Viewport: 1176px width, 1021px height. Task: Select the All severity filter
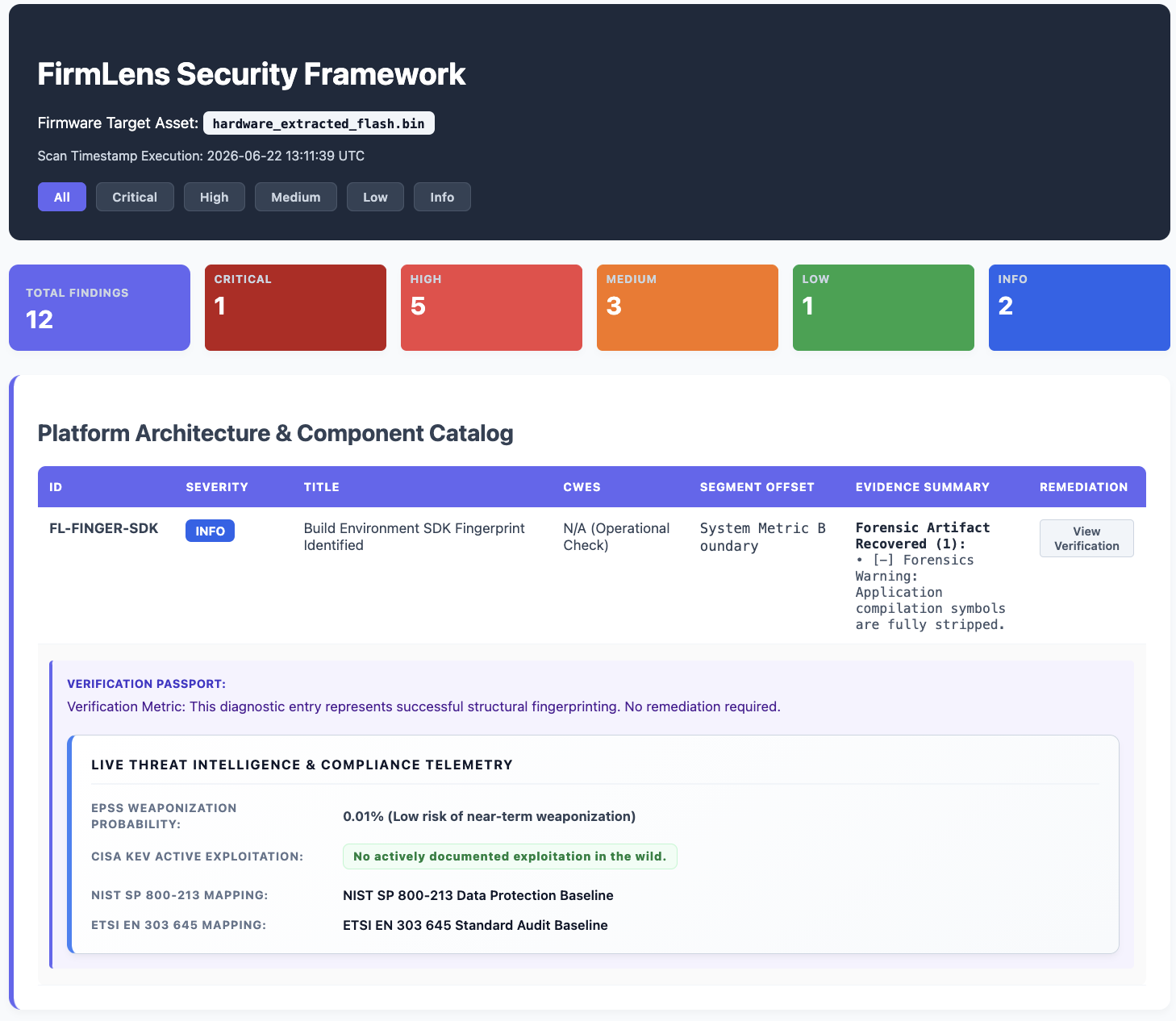pos(62,197)
